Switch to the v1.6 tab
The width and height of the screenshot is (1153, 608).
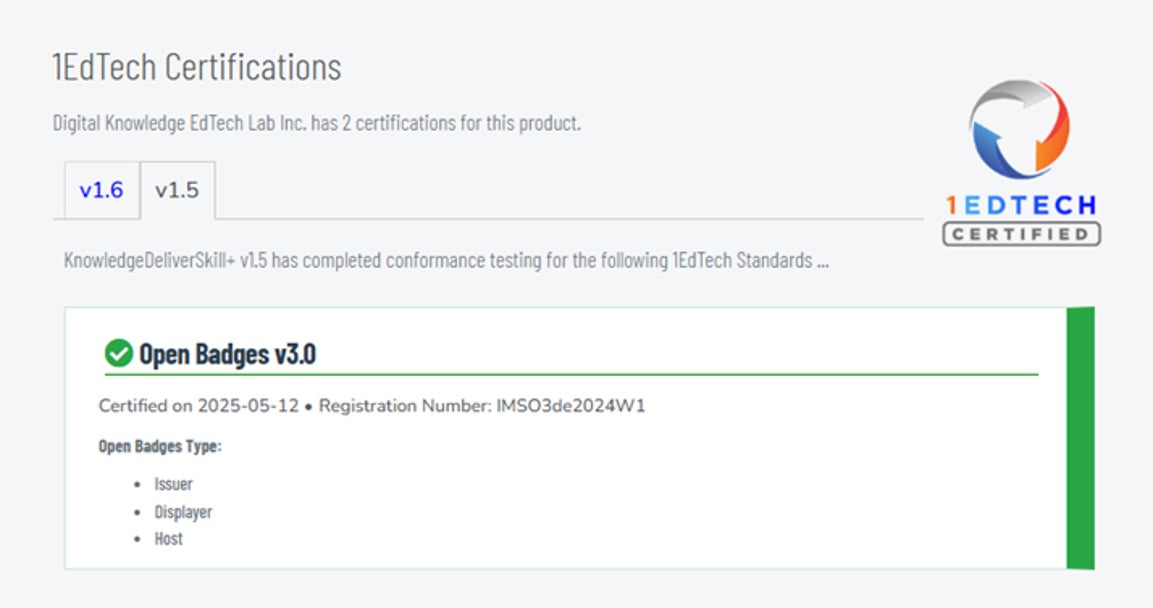pyautogui.click(x=101, y=190)
